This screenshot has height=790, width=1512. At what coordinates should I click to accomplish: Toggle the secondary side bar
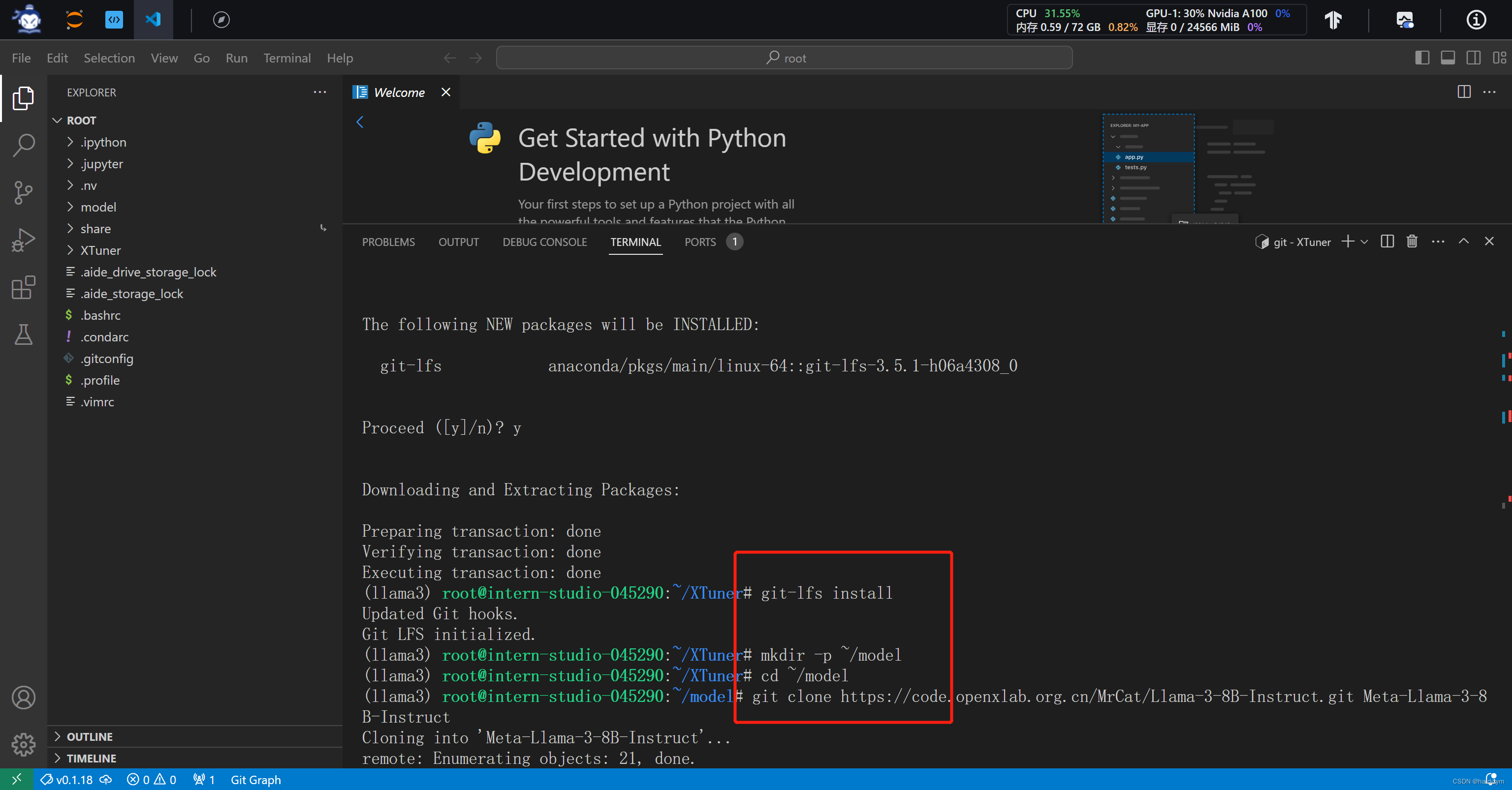point(1474,58)
